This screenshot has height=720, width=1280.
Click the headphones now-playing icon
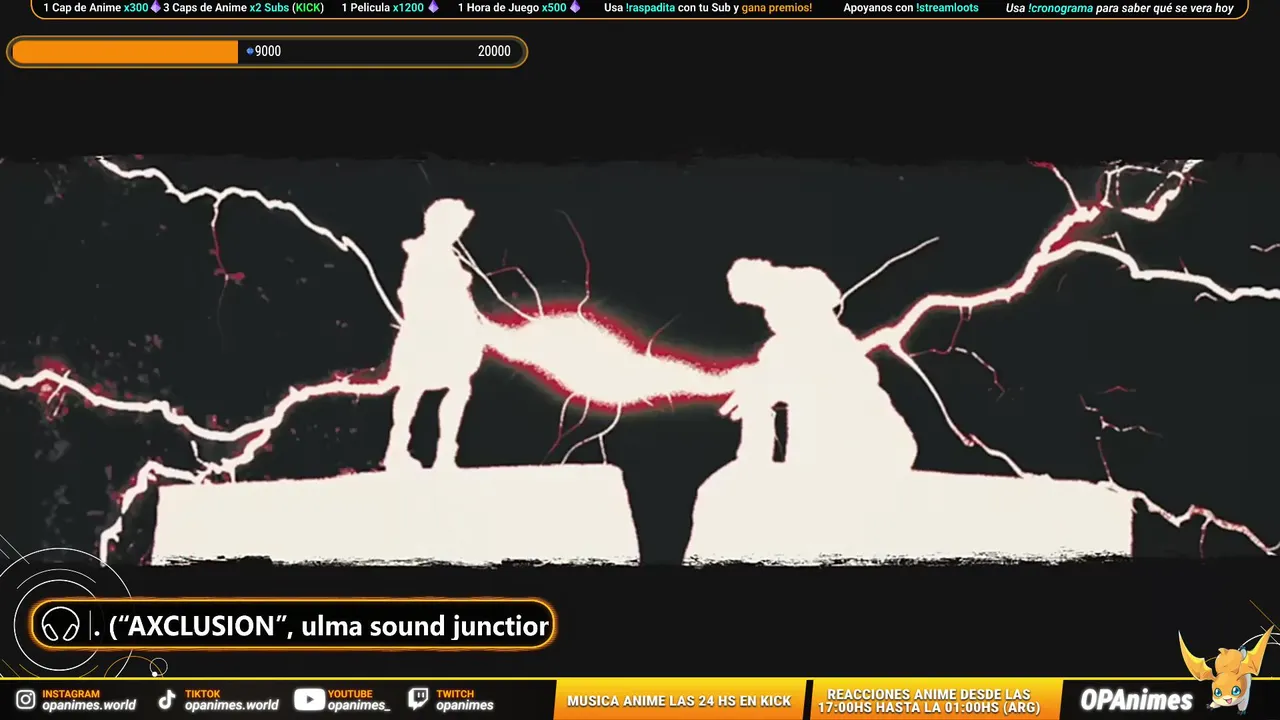[60, 626]
